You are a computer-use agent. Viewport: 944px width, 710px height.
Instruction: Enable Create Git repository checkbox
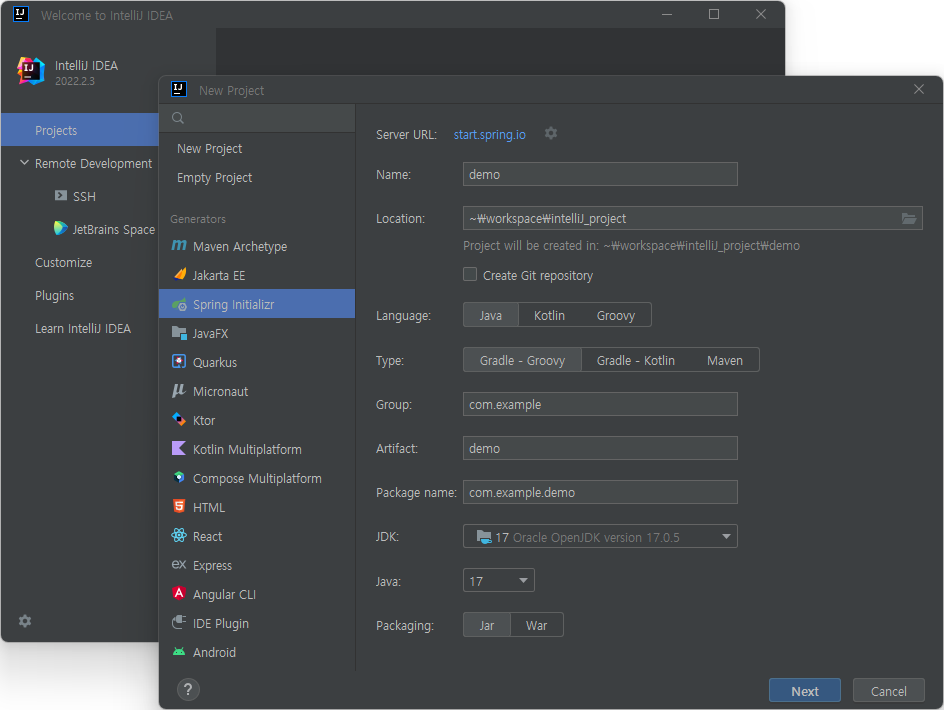470,275
